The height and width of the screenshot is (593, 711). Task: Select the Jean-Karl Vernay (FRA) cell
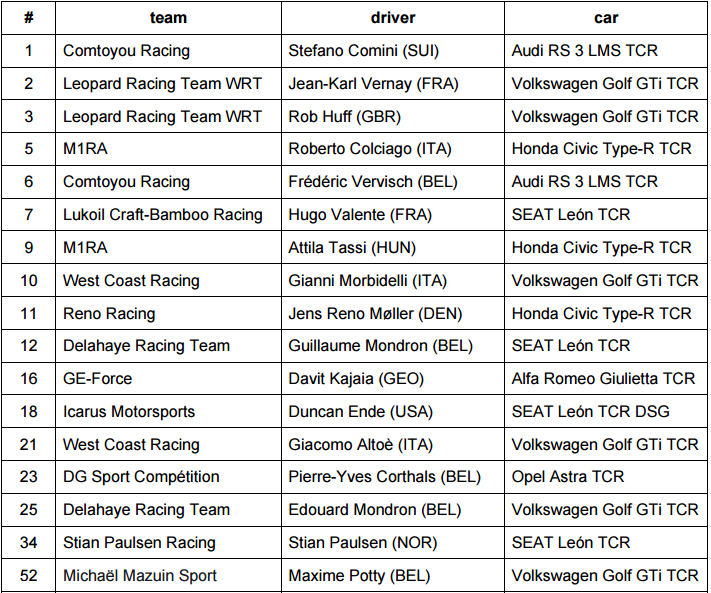pos(393,83)
